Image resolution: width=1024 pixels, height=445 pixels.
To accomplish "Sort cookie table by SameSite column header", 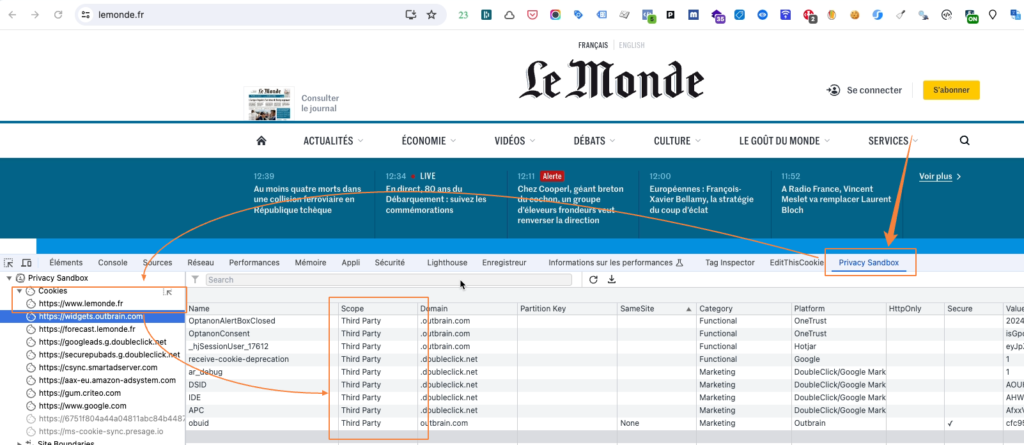I will click(655, 308).
